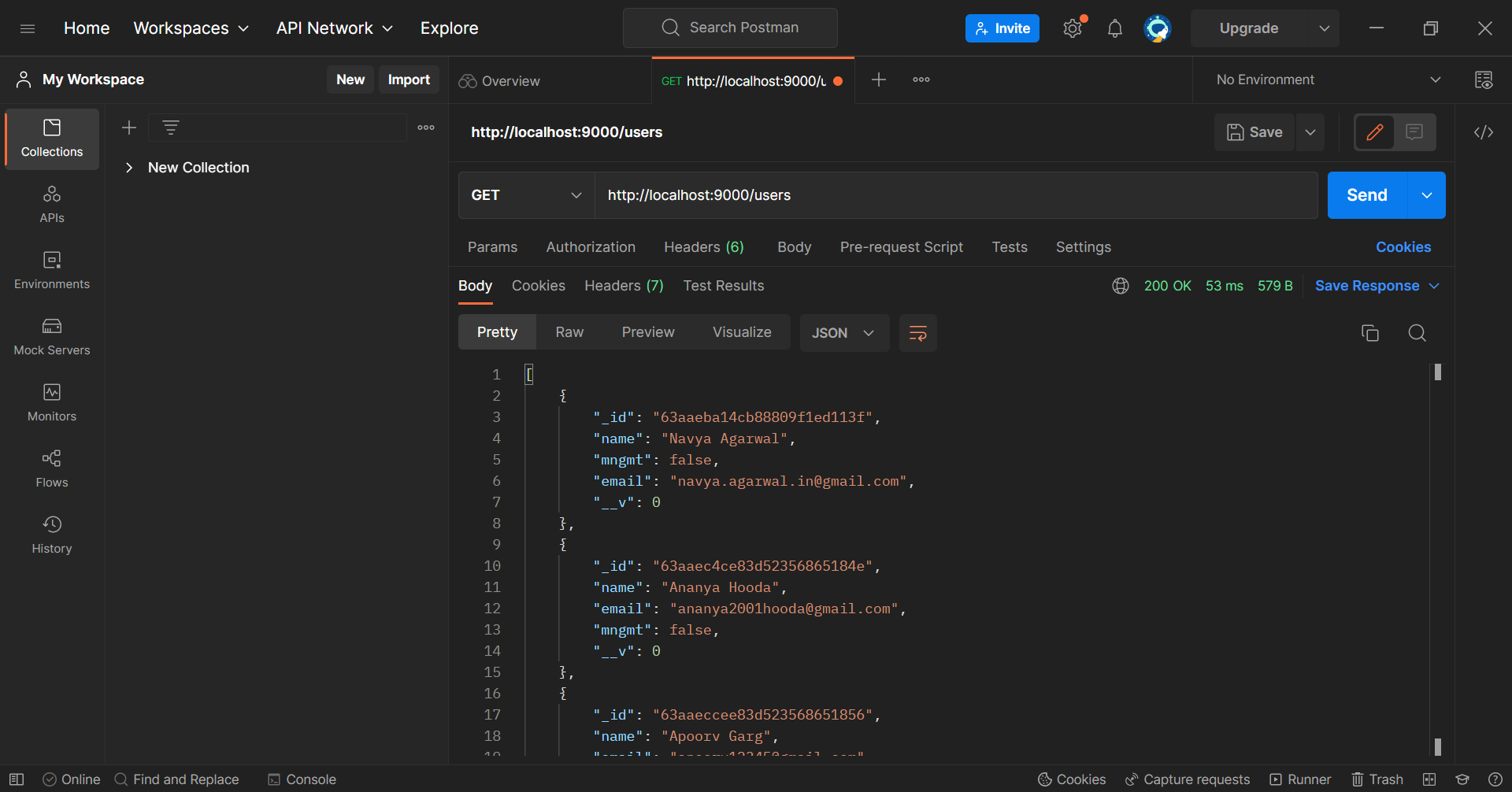Open the notifications bell
Viewport: 1512px width, 792px height.
click(x=1115, y=28)
